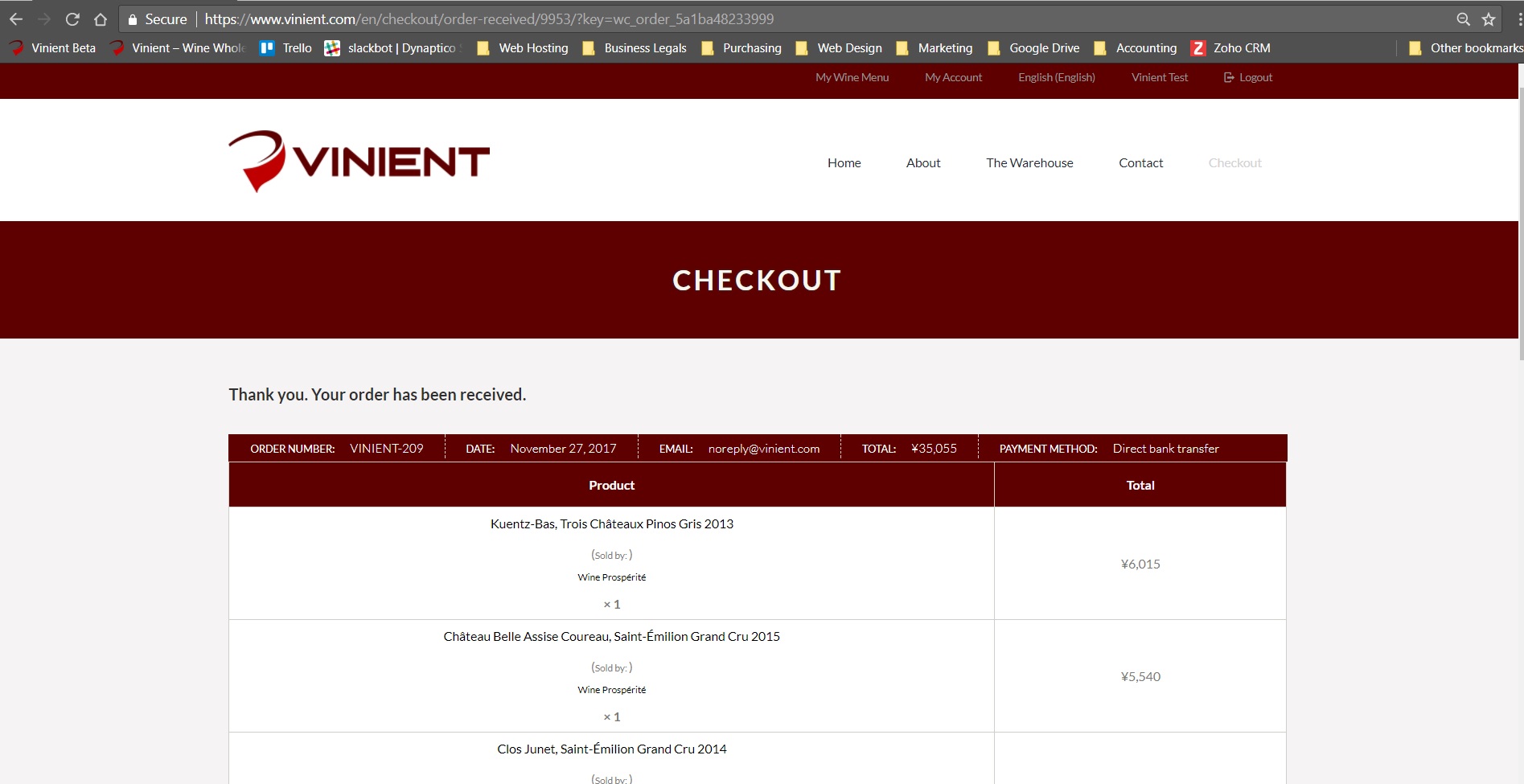Open Château Belle Assise Coureau product link
The image size is (1524, 784).
click(611, 636)
